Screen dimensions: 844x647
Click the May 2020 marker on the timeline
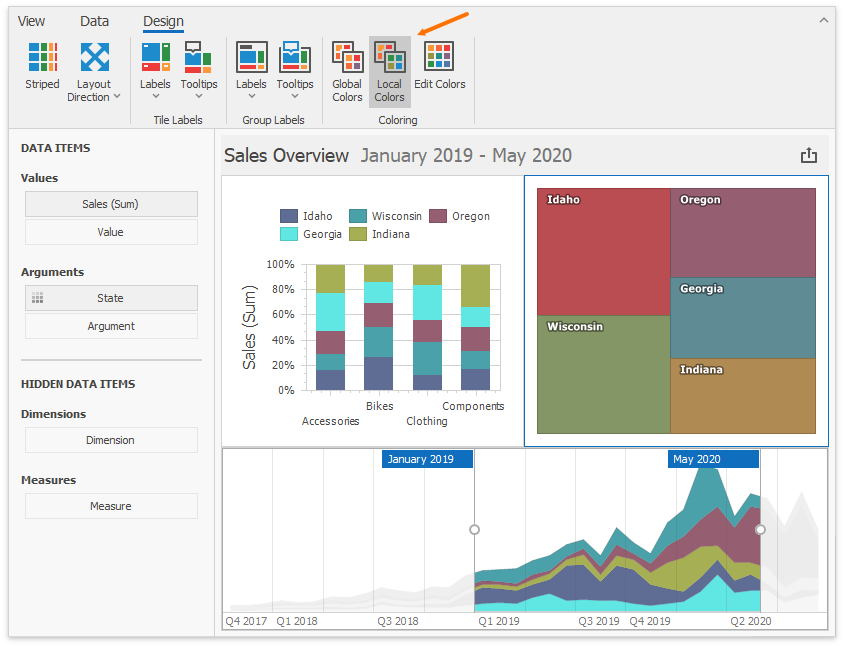point(712,458)
